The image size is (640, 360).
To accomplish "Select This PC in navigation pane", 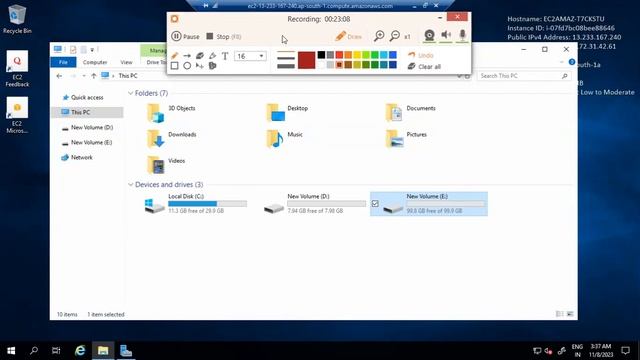I will pos(87,112).
